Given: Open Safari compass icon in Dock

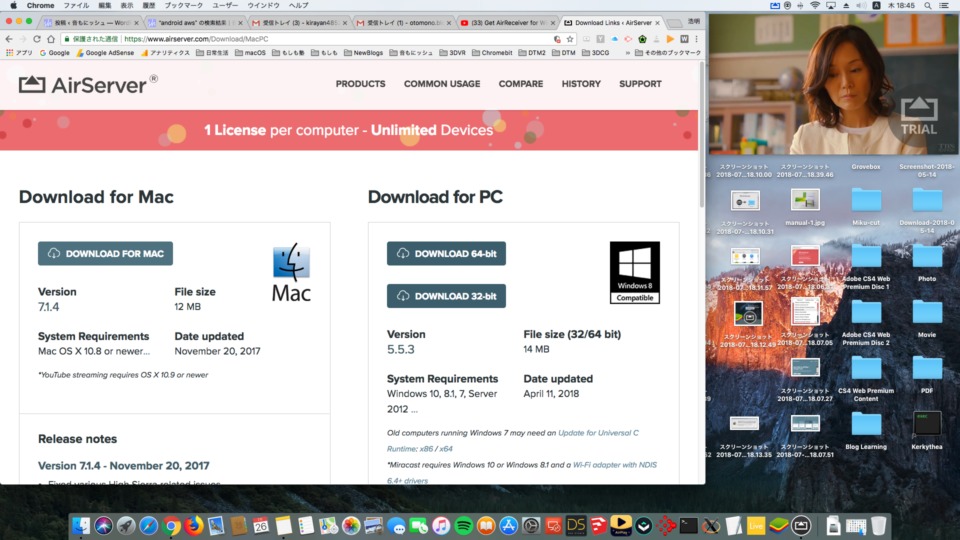Looking at the screenshot, I should click(149, 525).
